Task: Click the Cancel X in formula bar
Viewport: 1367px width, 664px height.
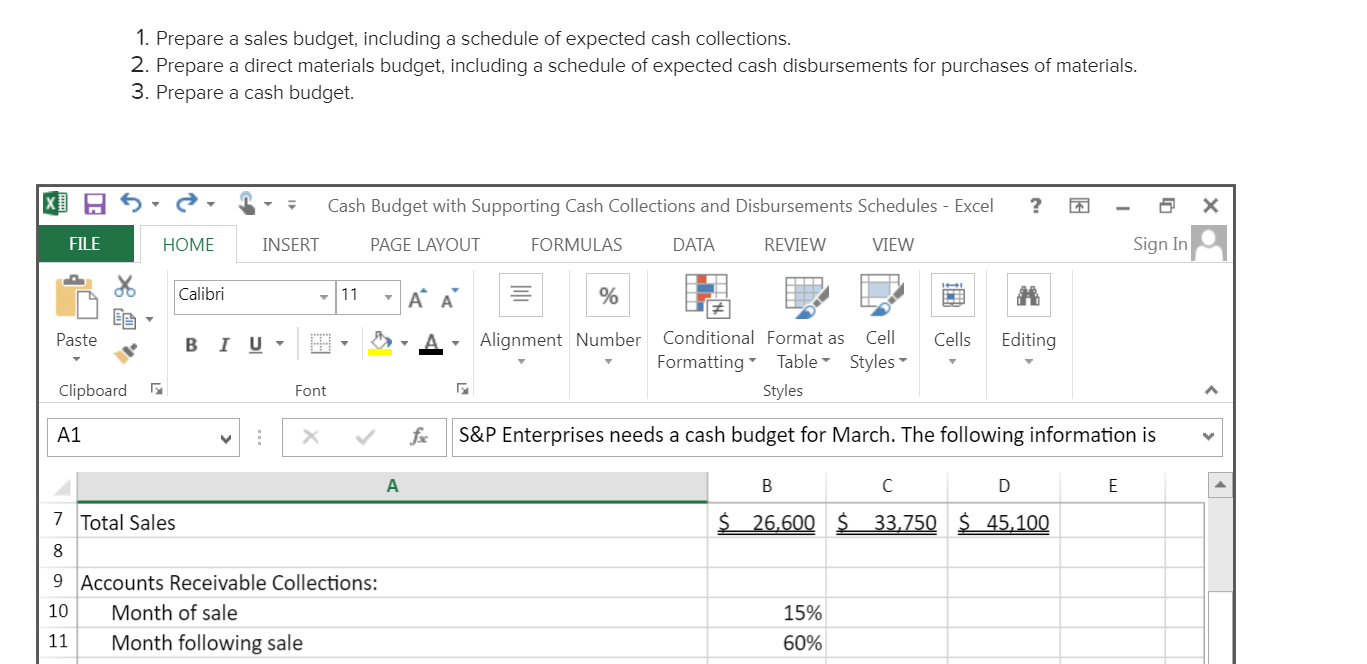Action: click(x=310, y=437)
